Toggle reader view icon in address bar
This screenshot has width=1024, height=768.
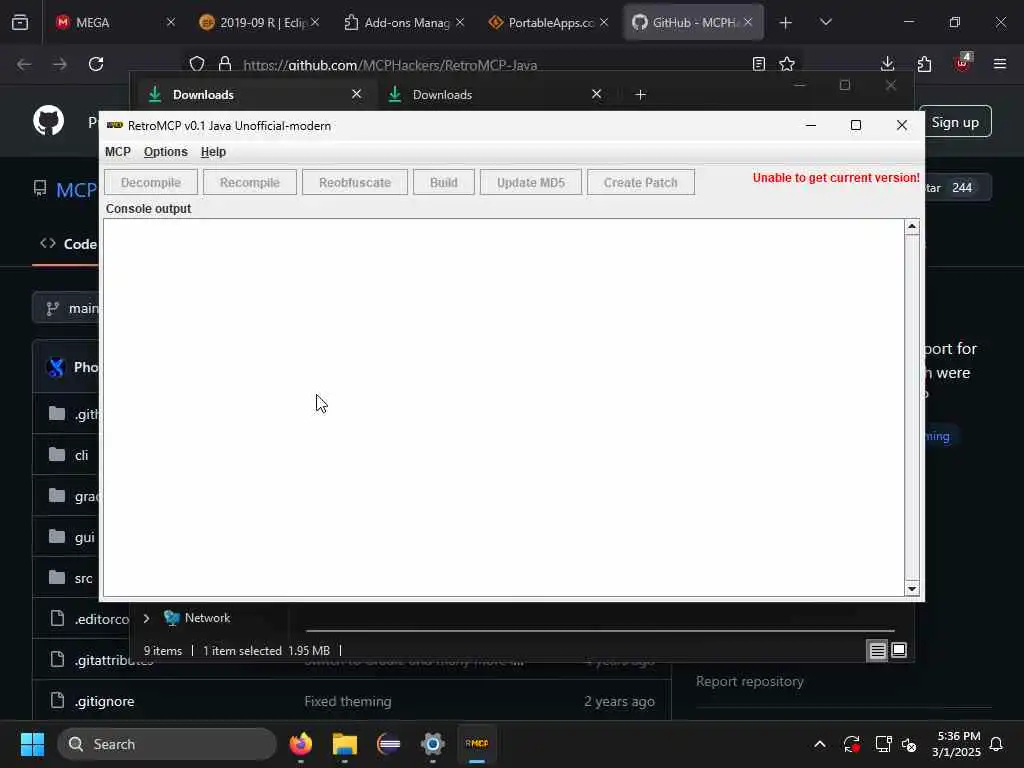pos(758,64)
